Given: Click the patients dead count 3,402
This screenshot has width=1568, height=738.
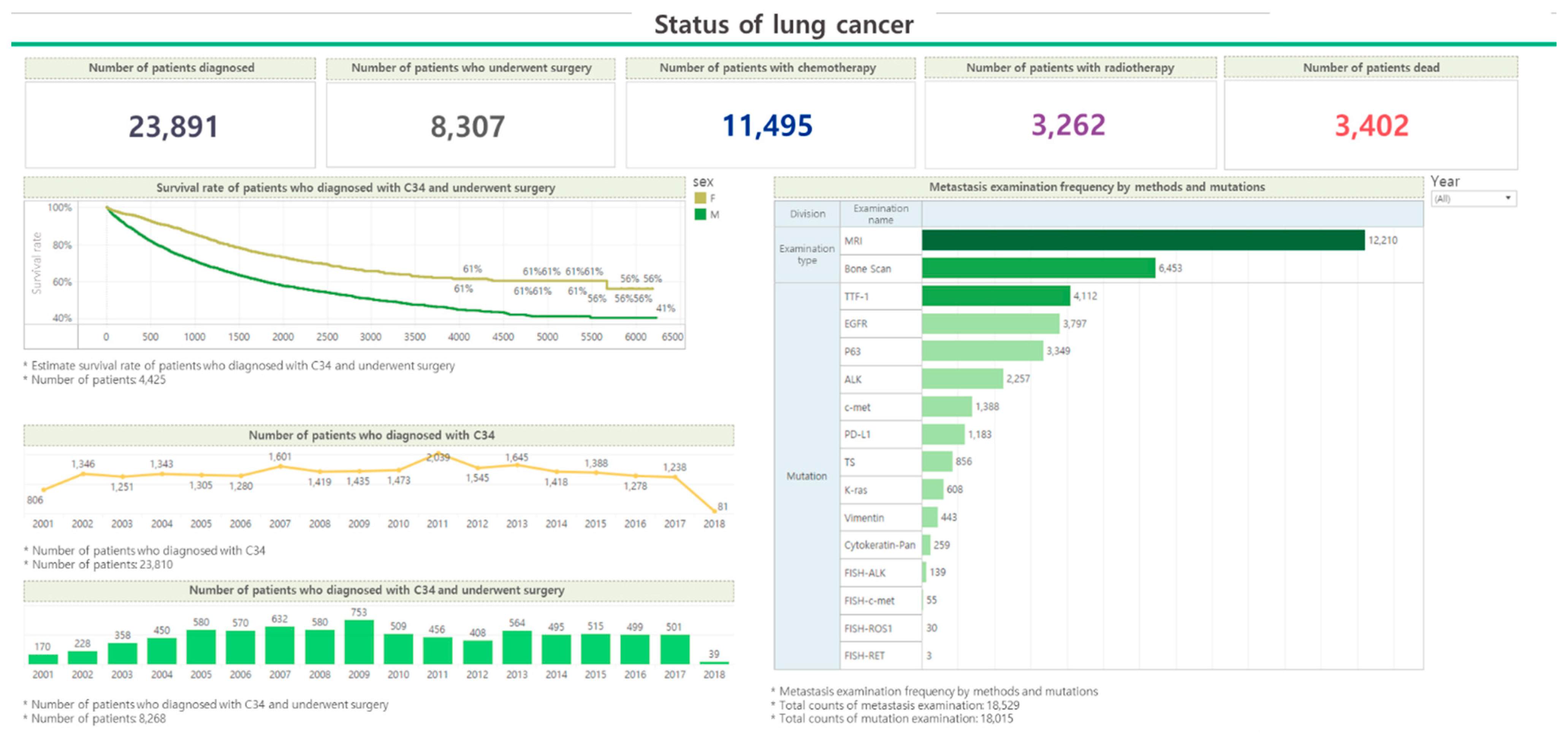Looking at the screenshot, I should (1371, 126).
